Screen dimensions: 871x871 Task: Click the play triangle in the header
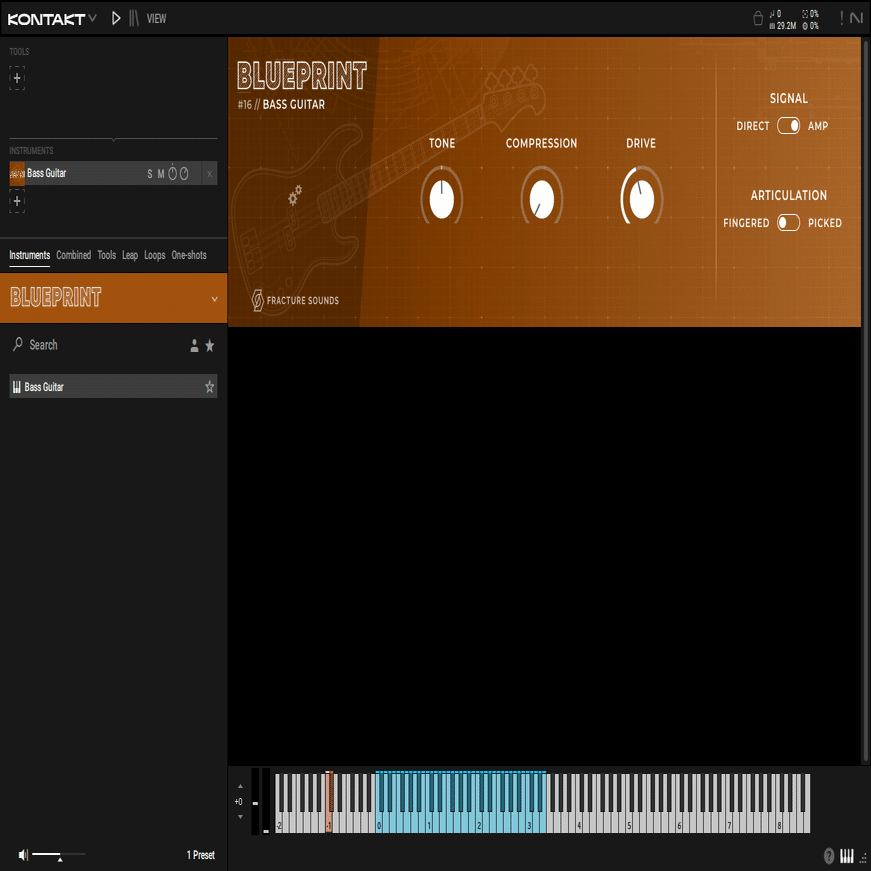coord(116,18)
